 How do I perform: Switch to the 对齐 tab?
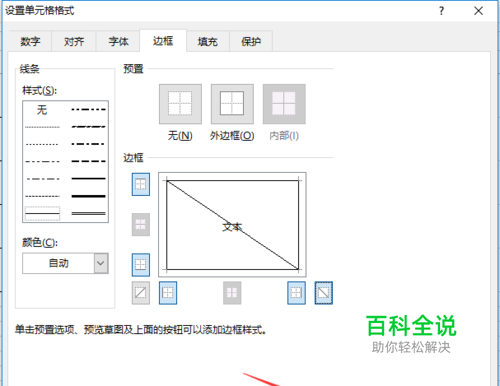tap(74, 41)
